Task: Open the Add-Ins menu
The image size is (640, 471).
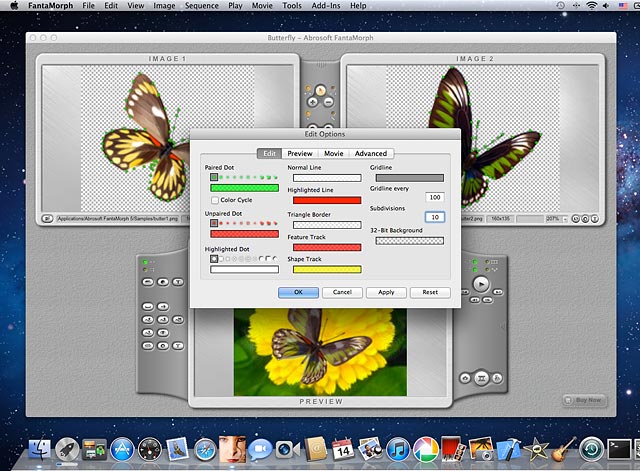Action: (x=326, y=6)
